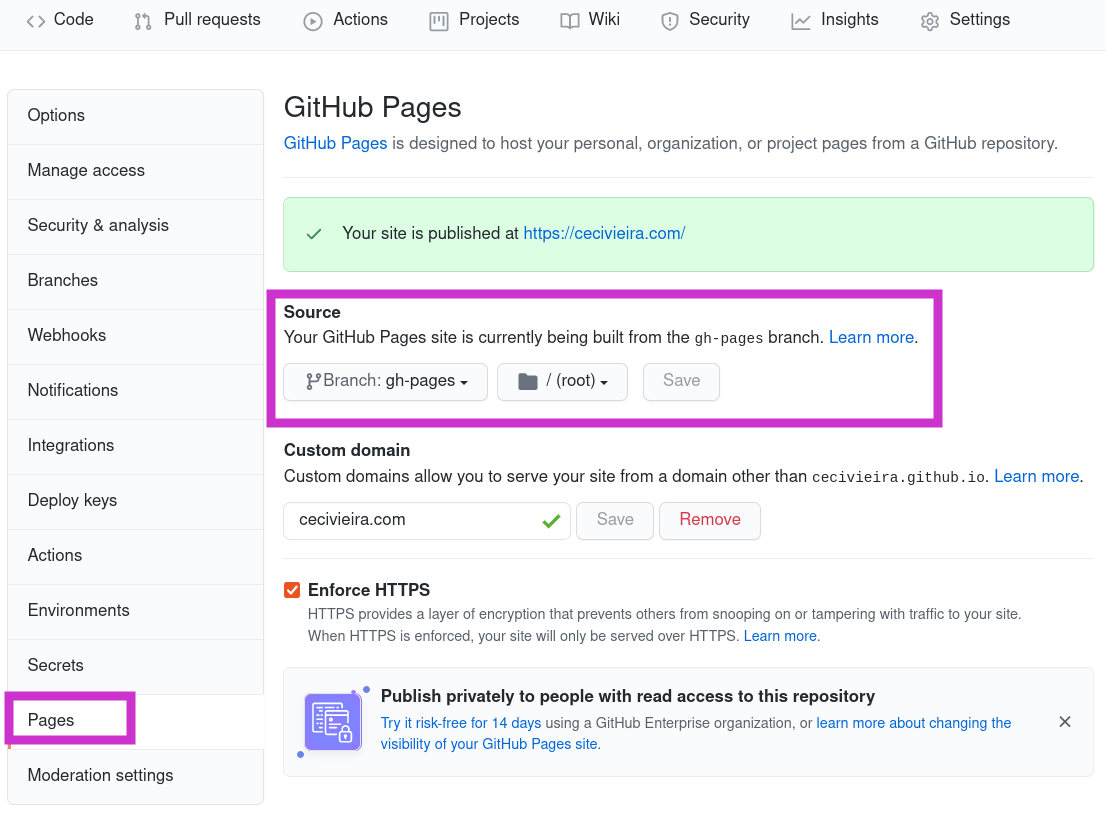Click the Projects board icon
Screen dimensions: 1106x816
(x=439, y=21)
